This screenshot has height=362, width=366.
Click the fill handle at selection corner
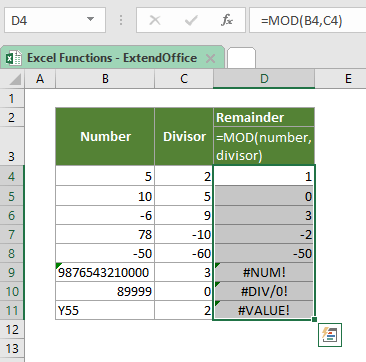(x=314, y=320)
